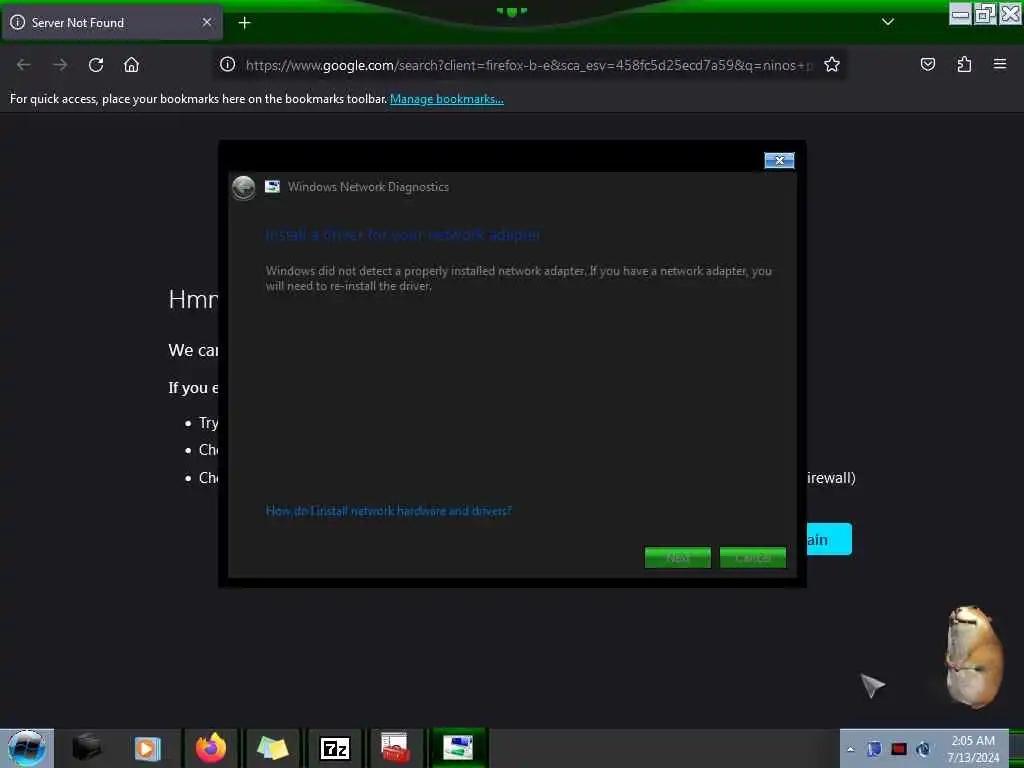Open How do I install network hardware link
Viewport: 1024px width, 768px height.
389,511
